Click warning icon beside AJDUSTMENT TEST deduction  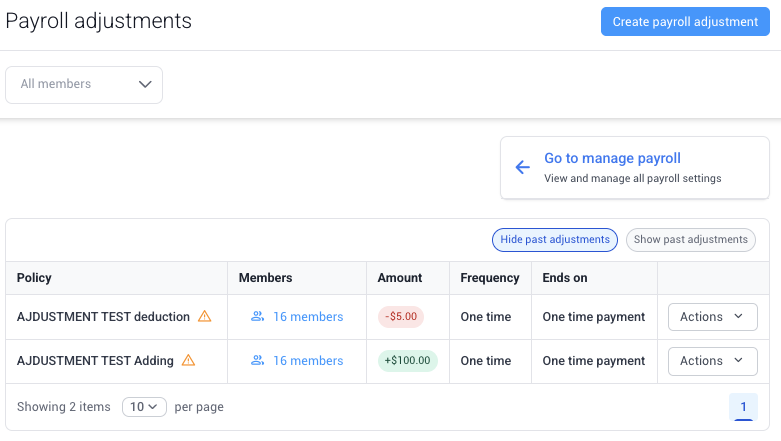click(205, 316)
